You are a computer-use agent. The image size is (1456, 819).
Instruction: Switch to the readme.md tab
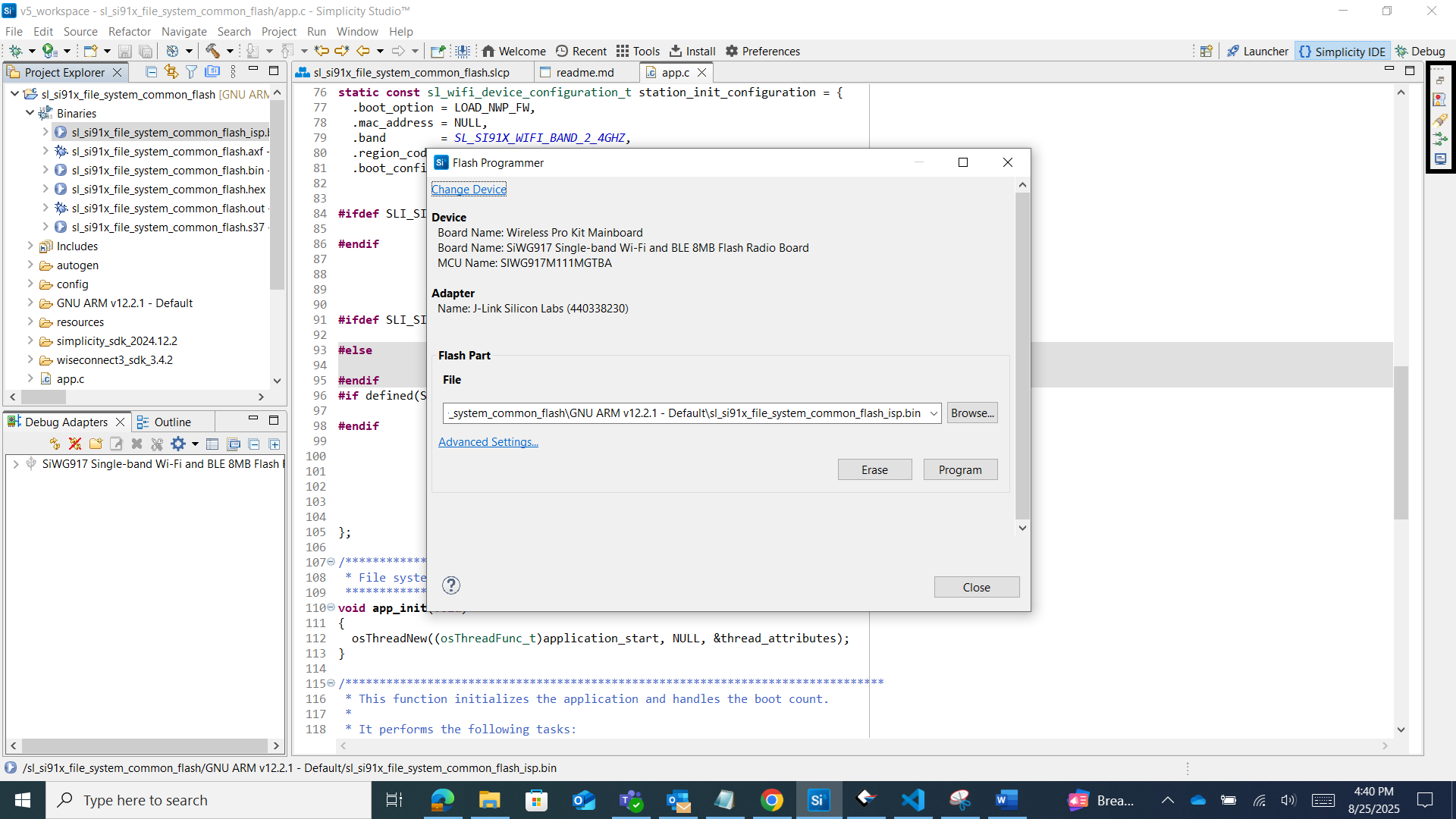pos(585,72)
